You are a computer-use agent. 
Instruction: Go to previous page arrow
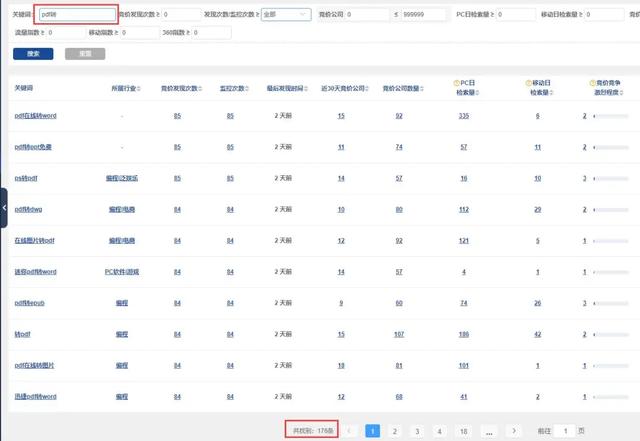pos(350,430)
